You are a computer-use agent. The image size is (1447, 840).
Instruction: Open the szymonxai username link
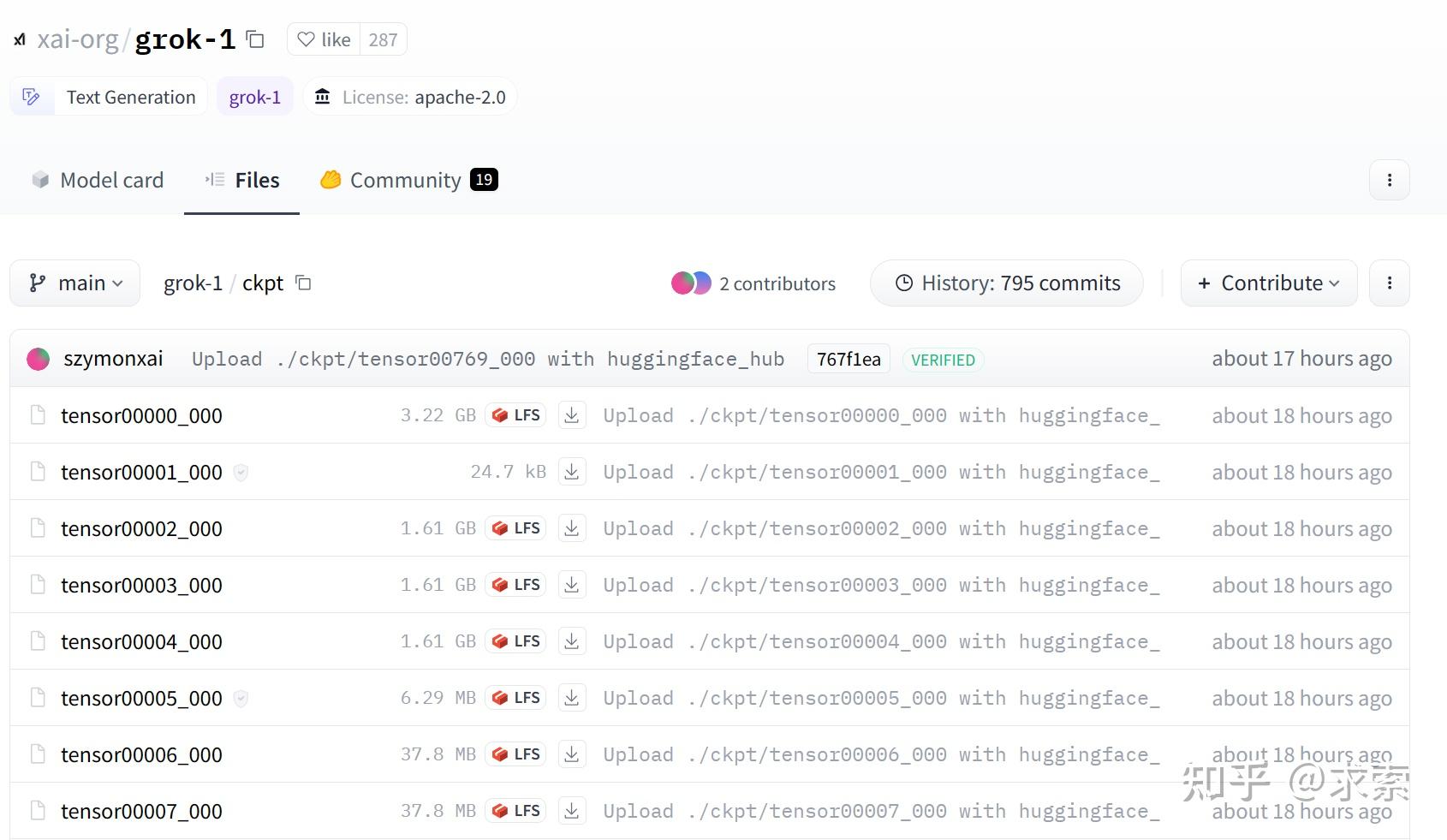coord(113,359)
